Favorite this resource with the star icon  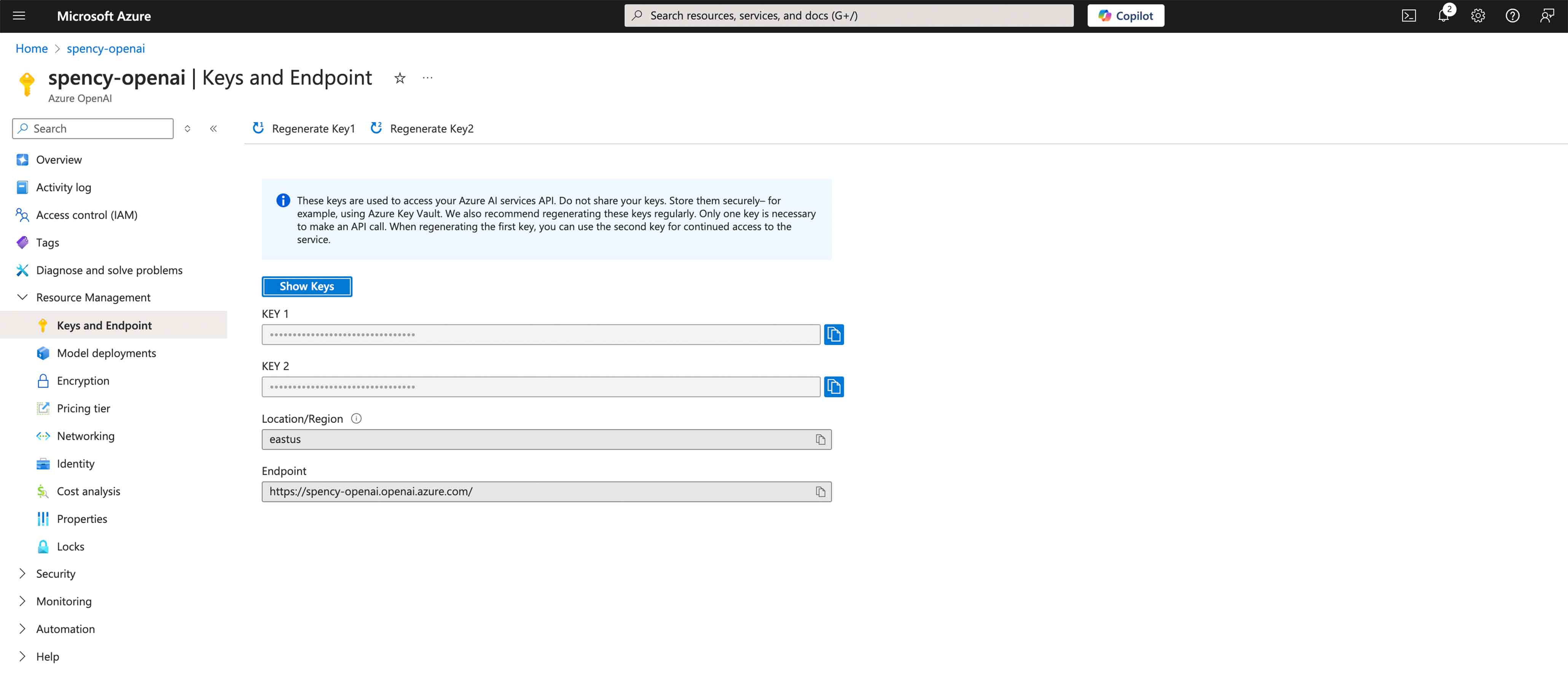[399, 78]
